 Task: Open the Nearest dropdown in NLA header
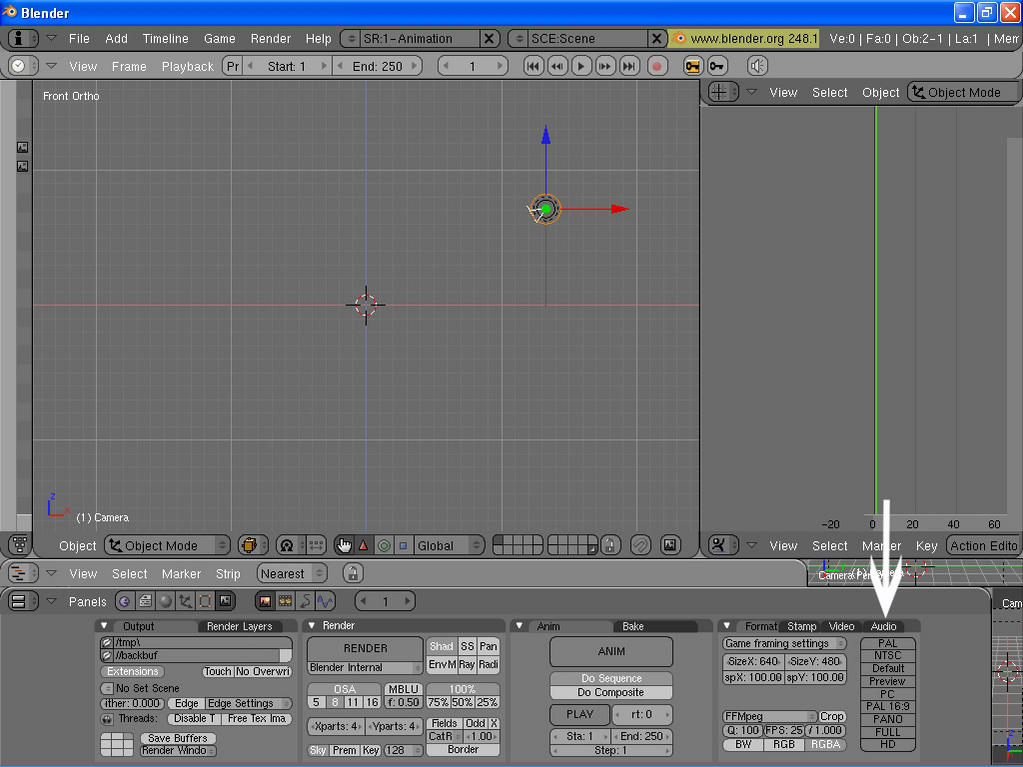[292, 573]
